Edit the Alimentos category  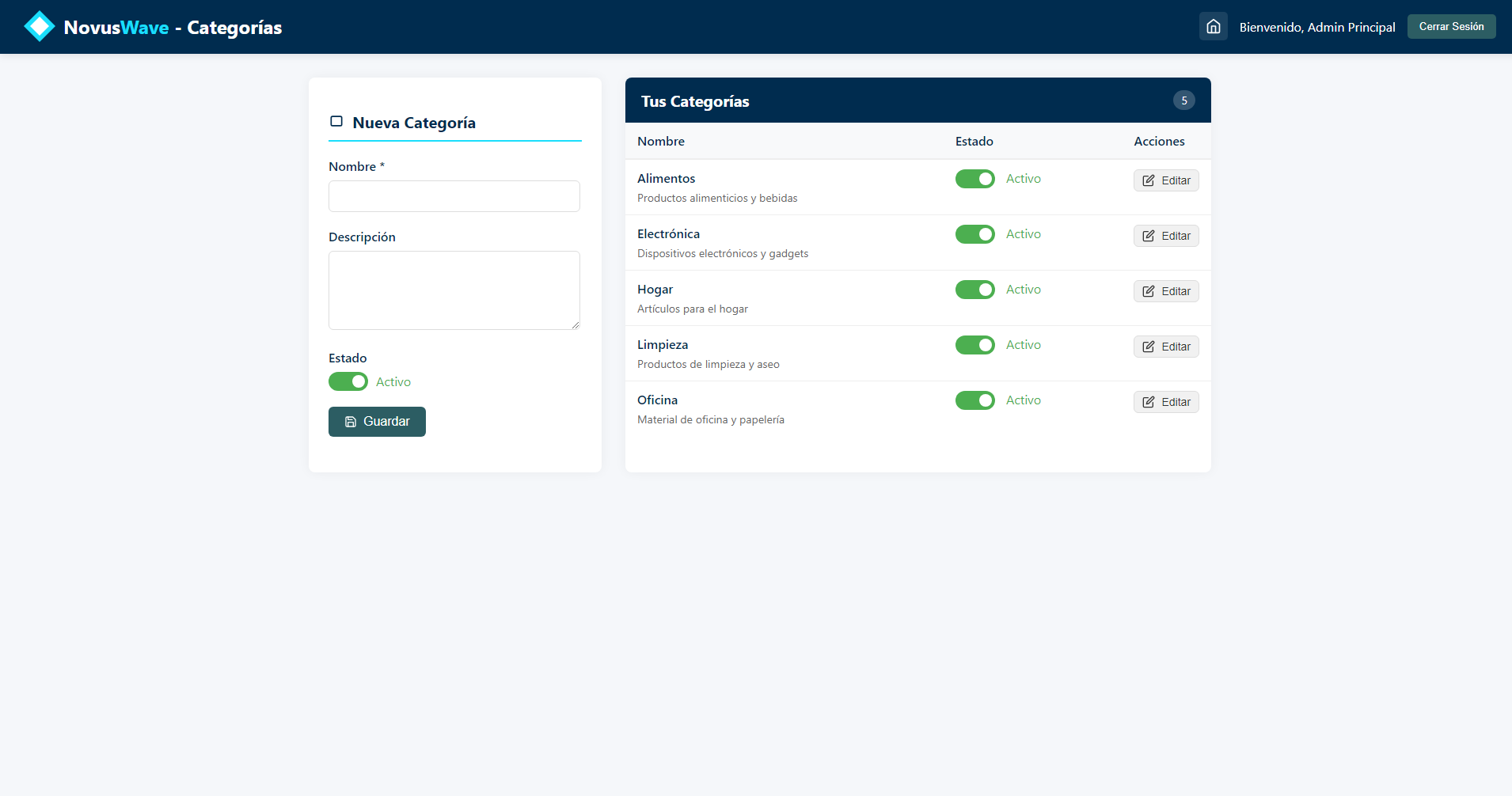(1165, 180)
